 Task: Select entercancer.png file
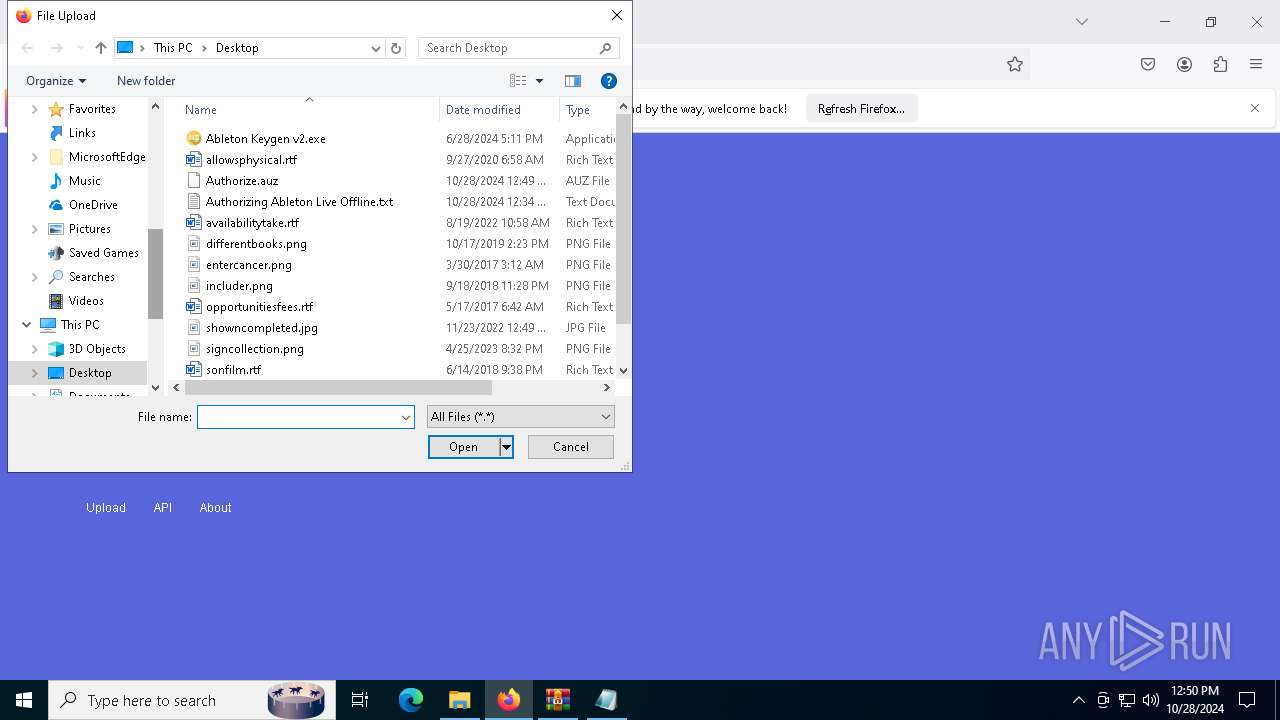pyautogui.click(x=248, y=265)
